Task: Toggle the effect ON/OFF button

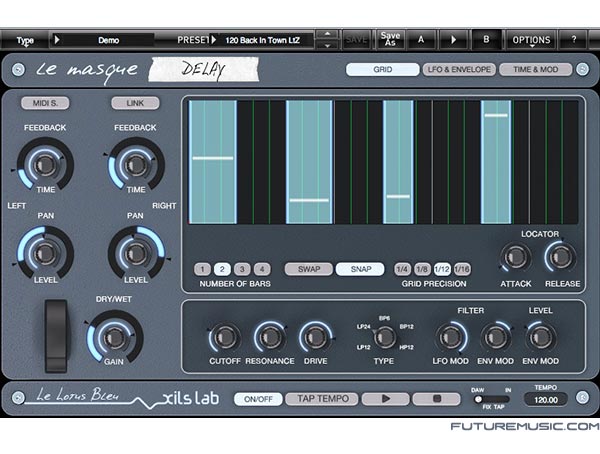Action: pos(258,399)
